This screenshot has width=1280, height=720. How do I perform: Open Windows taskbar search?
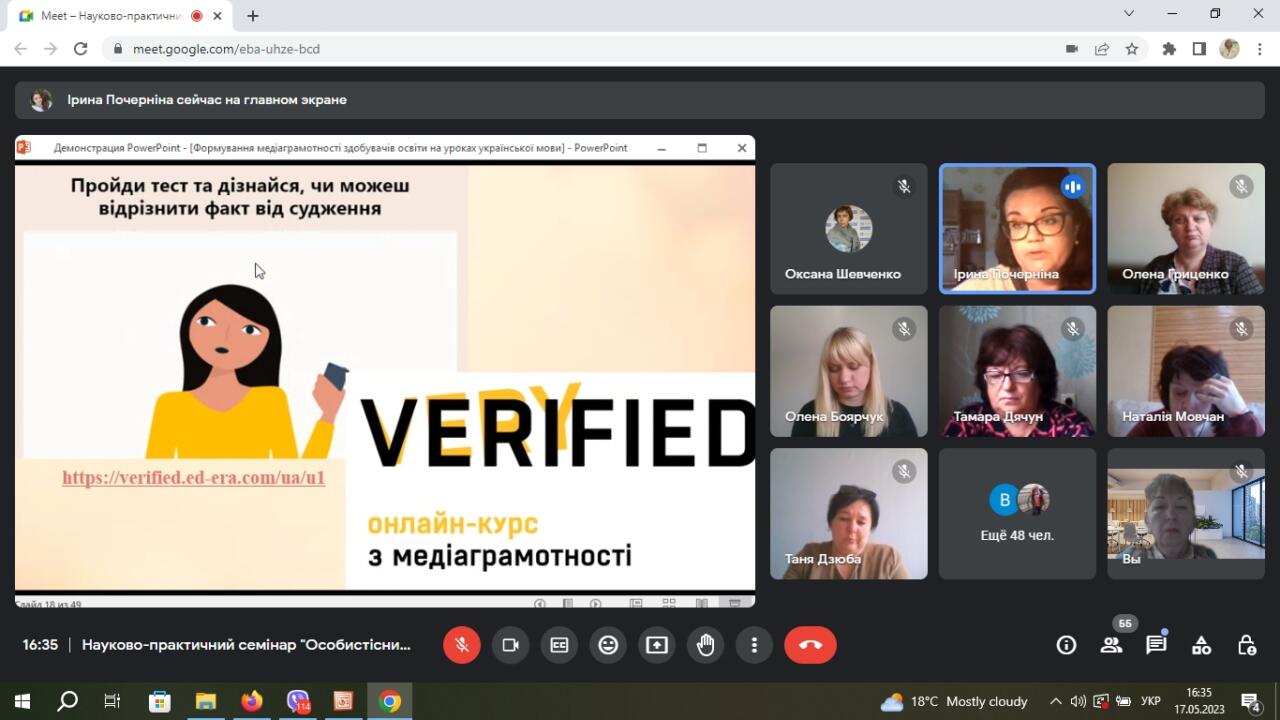67,701
